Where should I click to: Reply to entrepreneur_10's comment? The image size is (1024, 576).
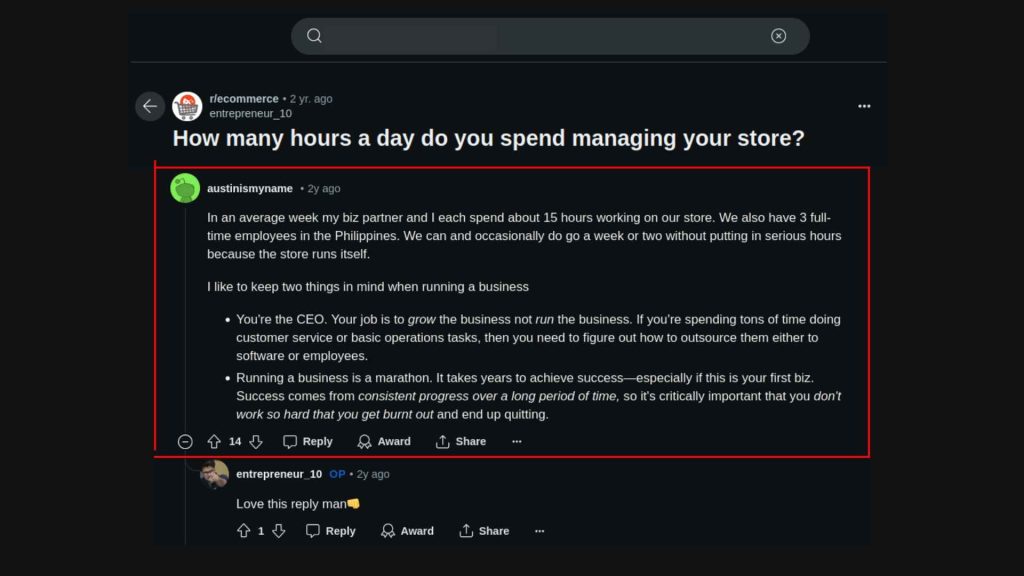click(330, 531)
